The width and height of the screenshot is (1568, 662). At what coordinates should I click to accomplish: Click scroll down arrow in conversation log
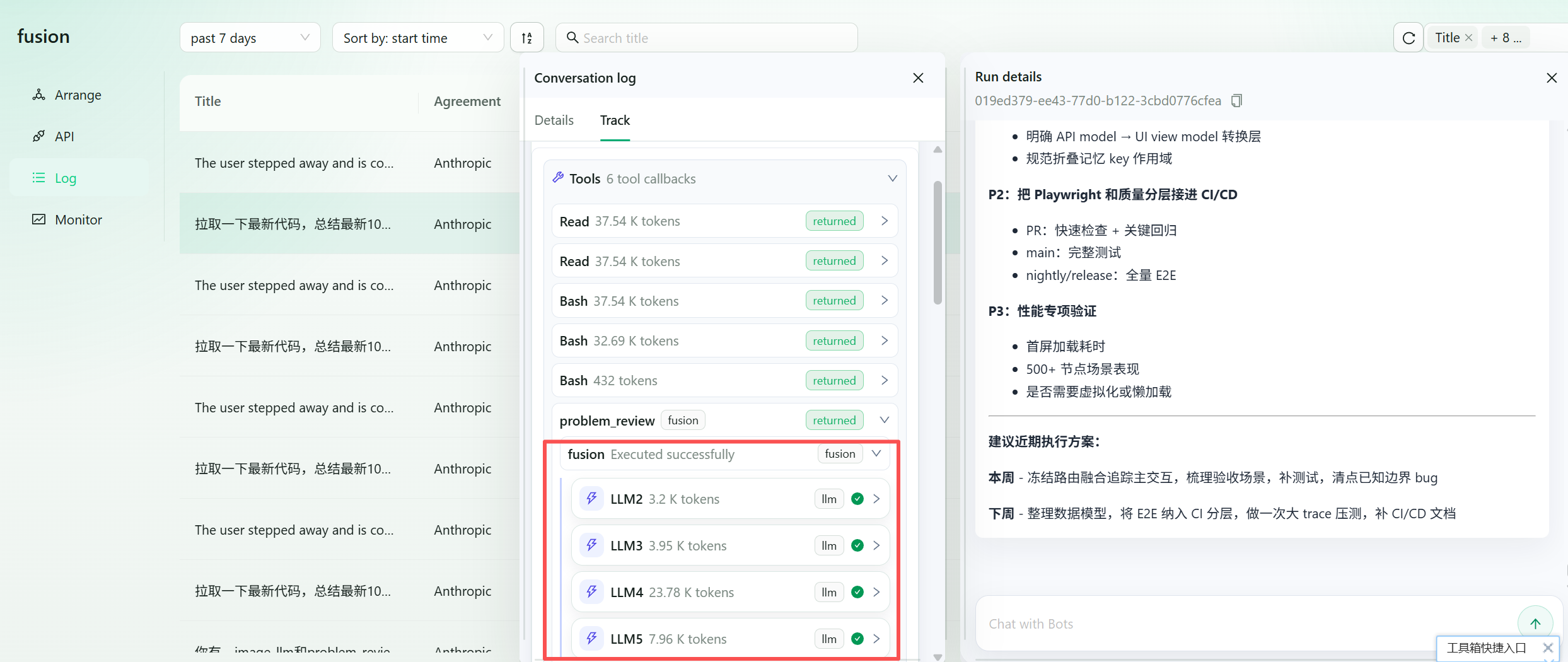click(x=938, y=656)
